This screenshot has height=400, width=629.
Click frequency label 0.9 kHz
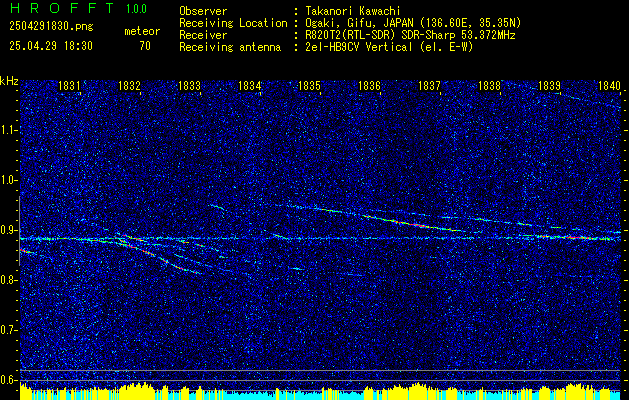[x=8, y=230]
